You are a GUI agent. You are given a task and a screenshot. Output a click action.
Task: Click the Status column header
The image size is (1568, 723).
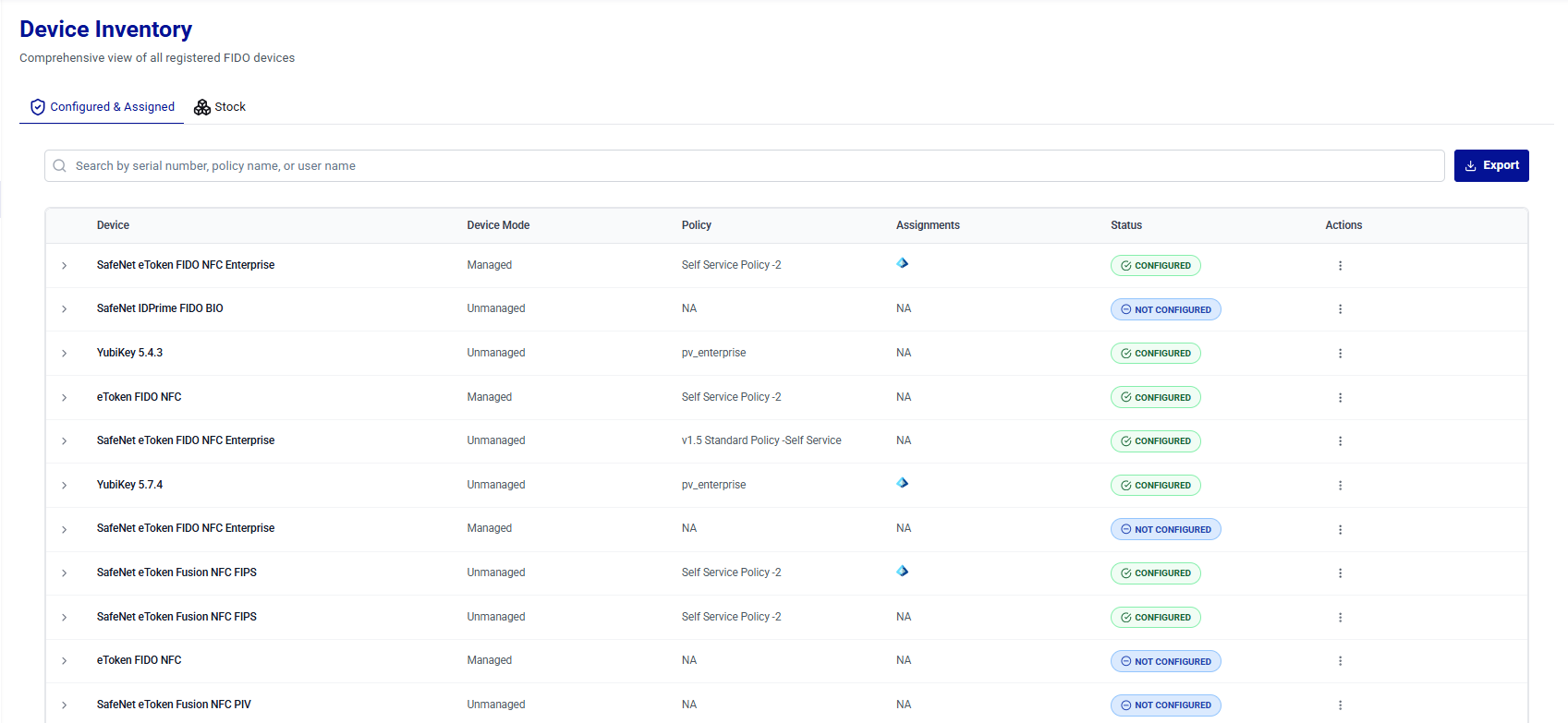1126,225
